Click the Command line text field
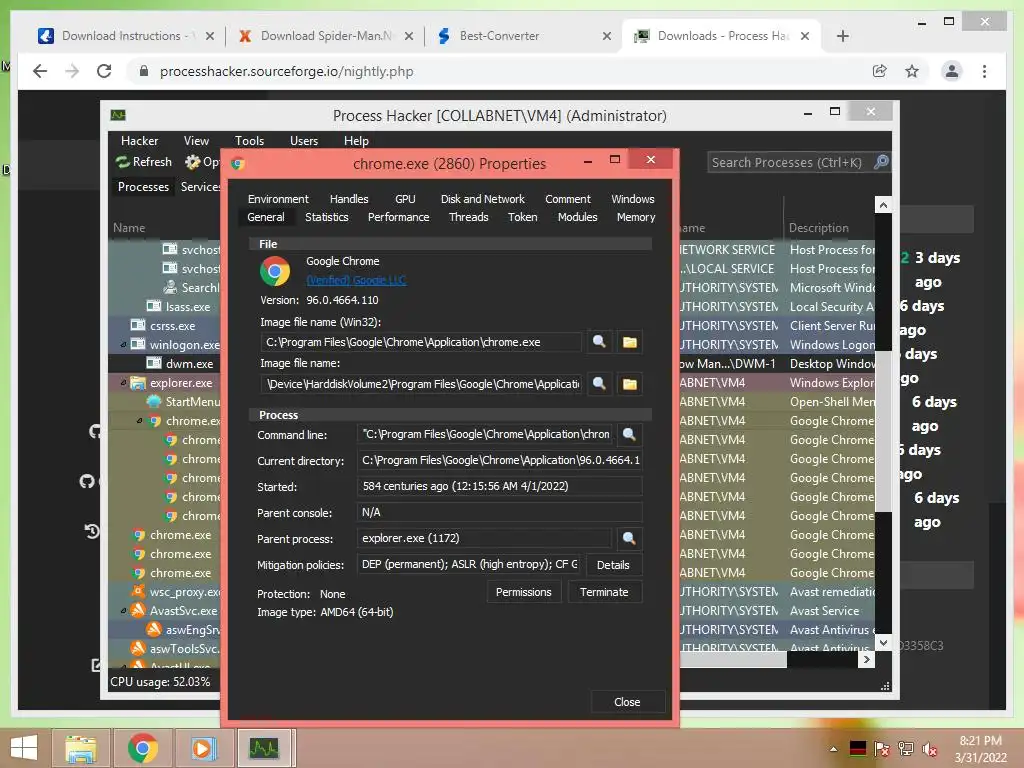 pos(486,434)
